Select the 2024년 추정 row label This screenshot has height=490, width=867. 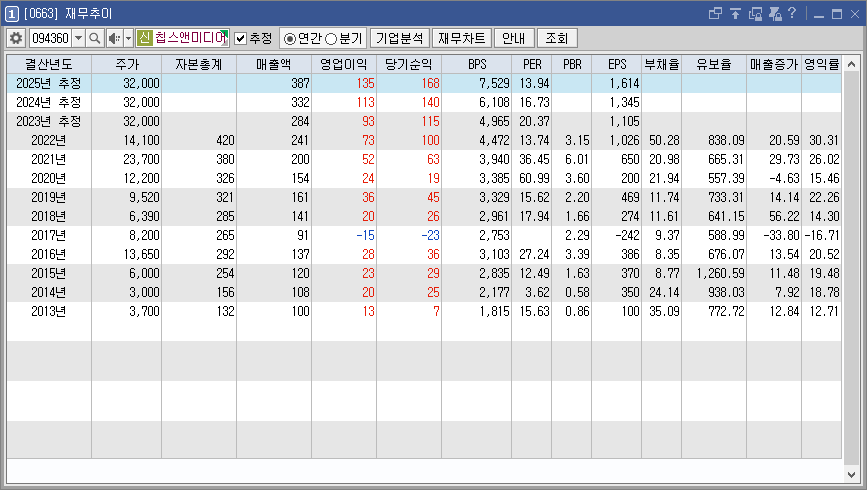49,102
